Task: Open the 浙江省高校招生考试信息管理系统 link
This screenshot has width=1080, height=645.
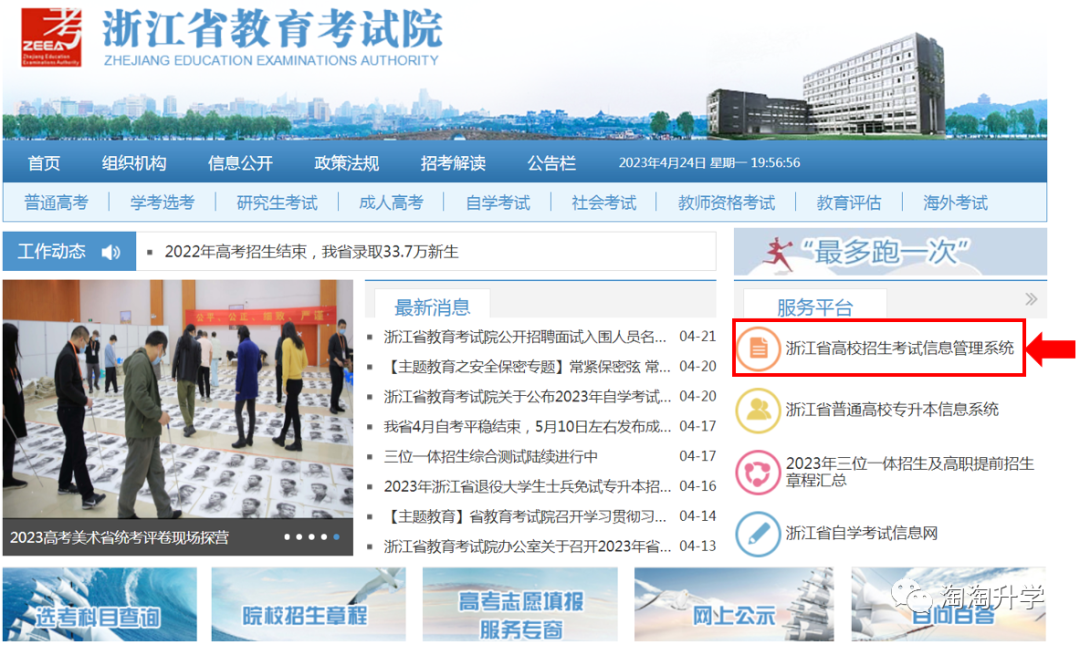Action: click(x=900, y=348)
